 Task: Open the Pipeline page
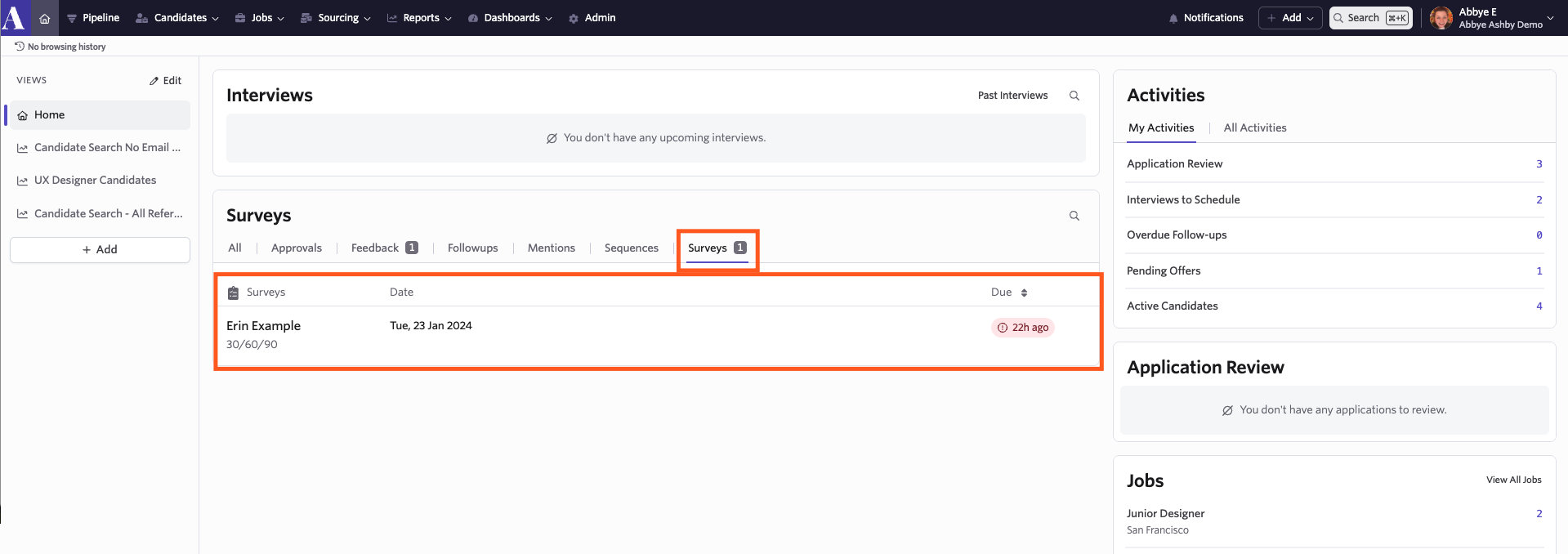point(93,18)
